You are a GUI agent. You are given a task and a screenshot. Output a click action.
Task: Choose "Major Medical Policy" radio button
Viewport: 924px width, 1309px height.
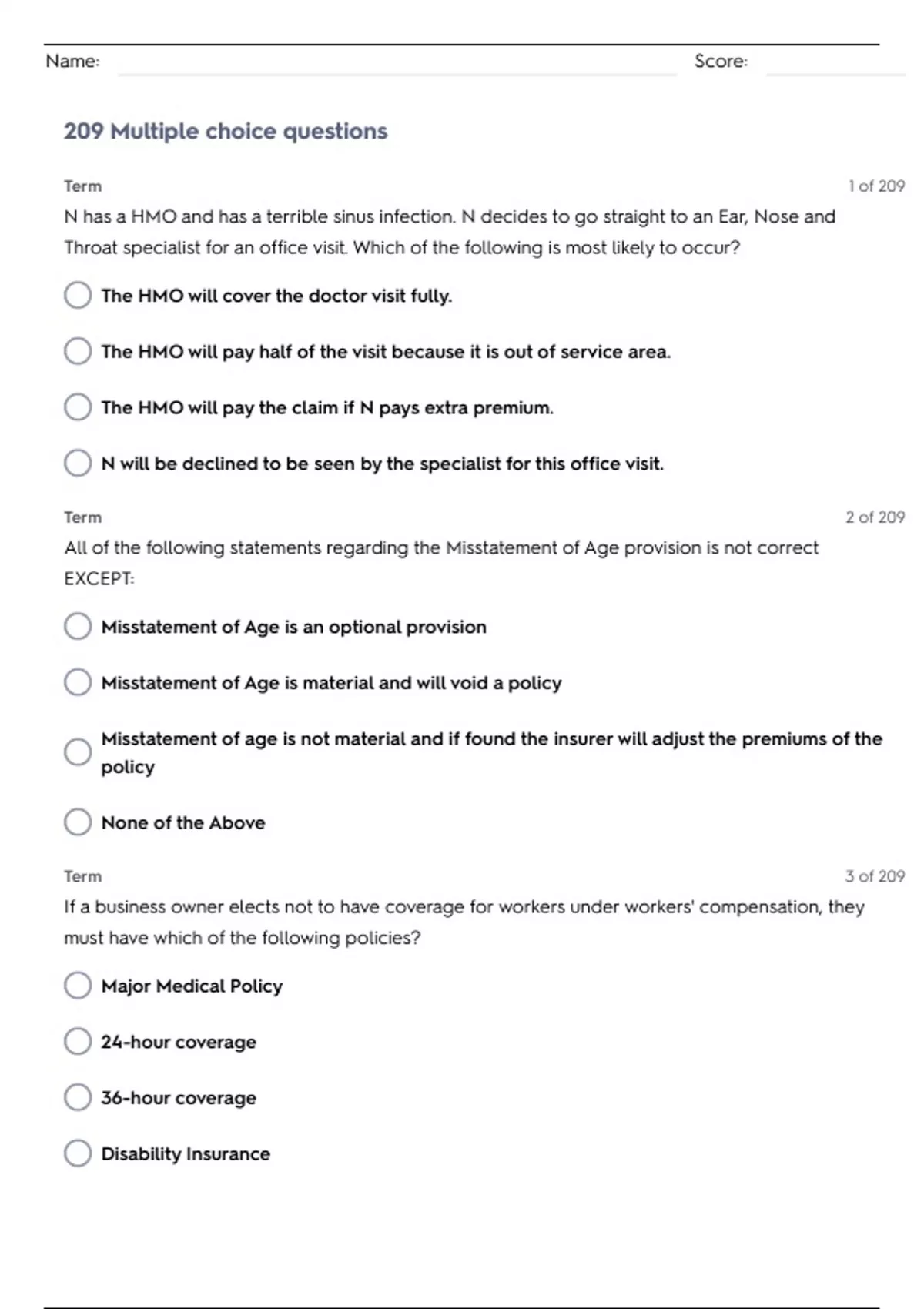(x=78, y=986)
